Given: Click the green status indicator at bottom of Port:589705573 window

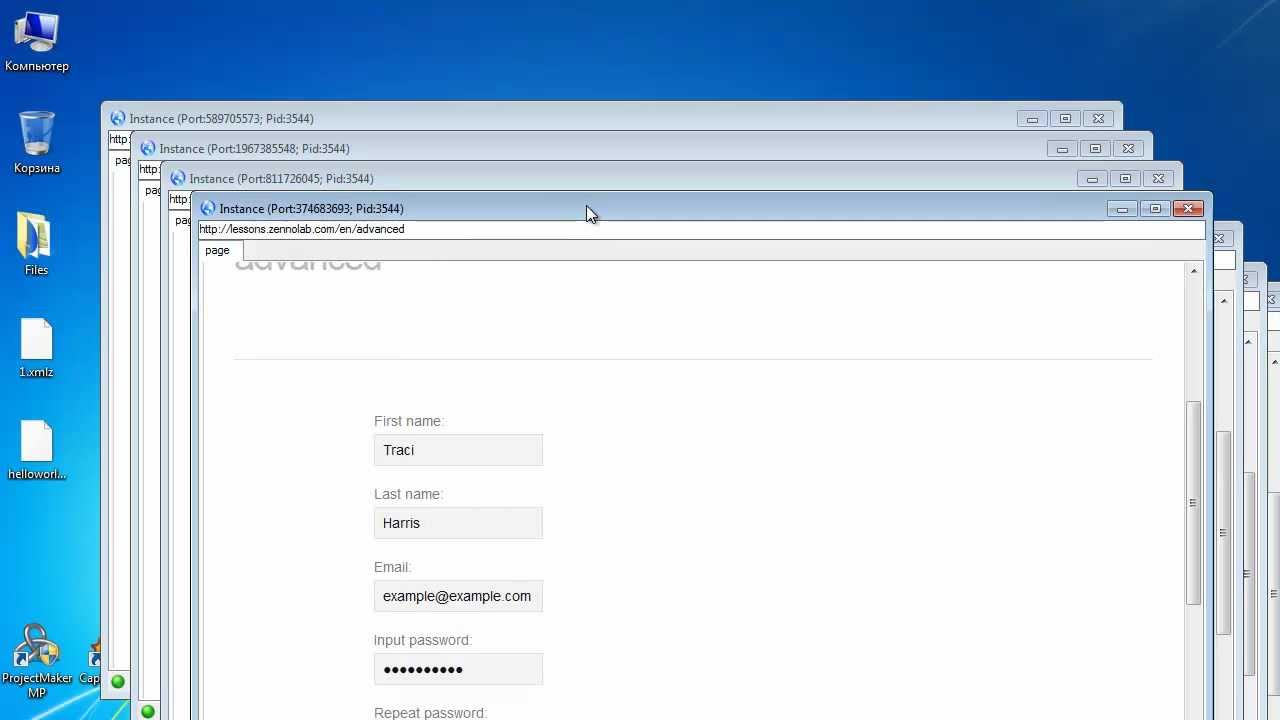Looking at the screenshot, I should tap(118, 682).
